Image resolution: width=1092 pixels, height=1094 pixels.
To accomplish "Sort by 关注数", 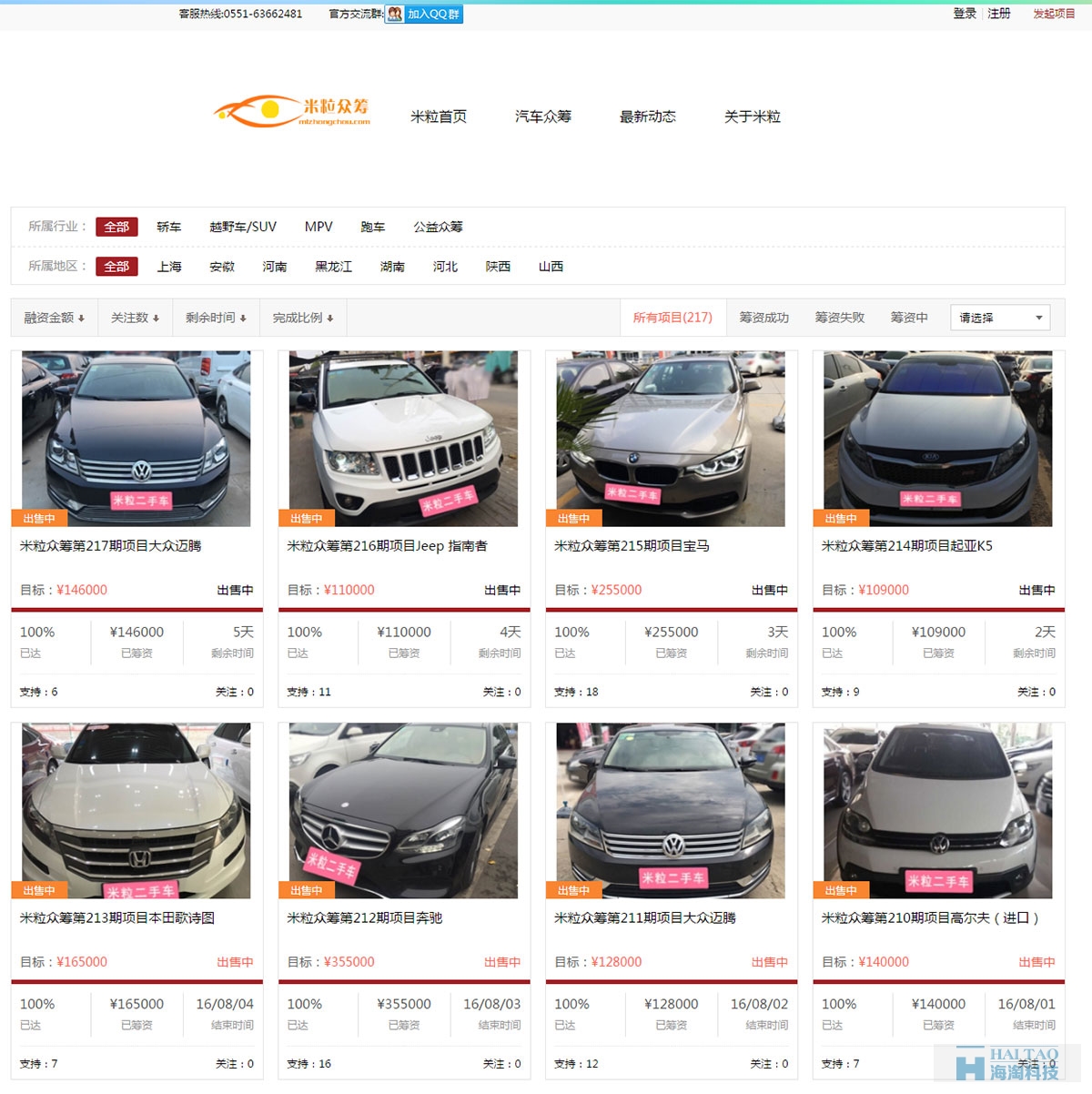I will click(136, 318).
